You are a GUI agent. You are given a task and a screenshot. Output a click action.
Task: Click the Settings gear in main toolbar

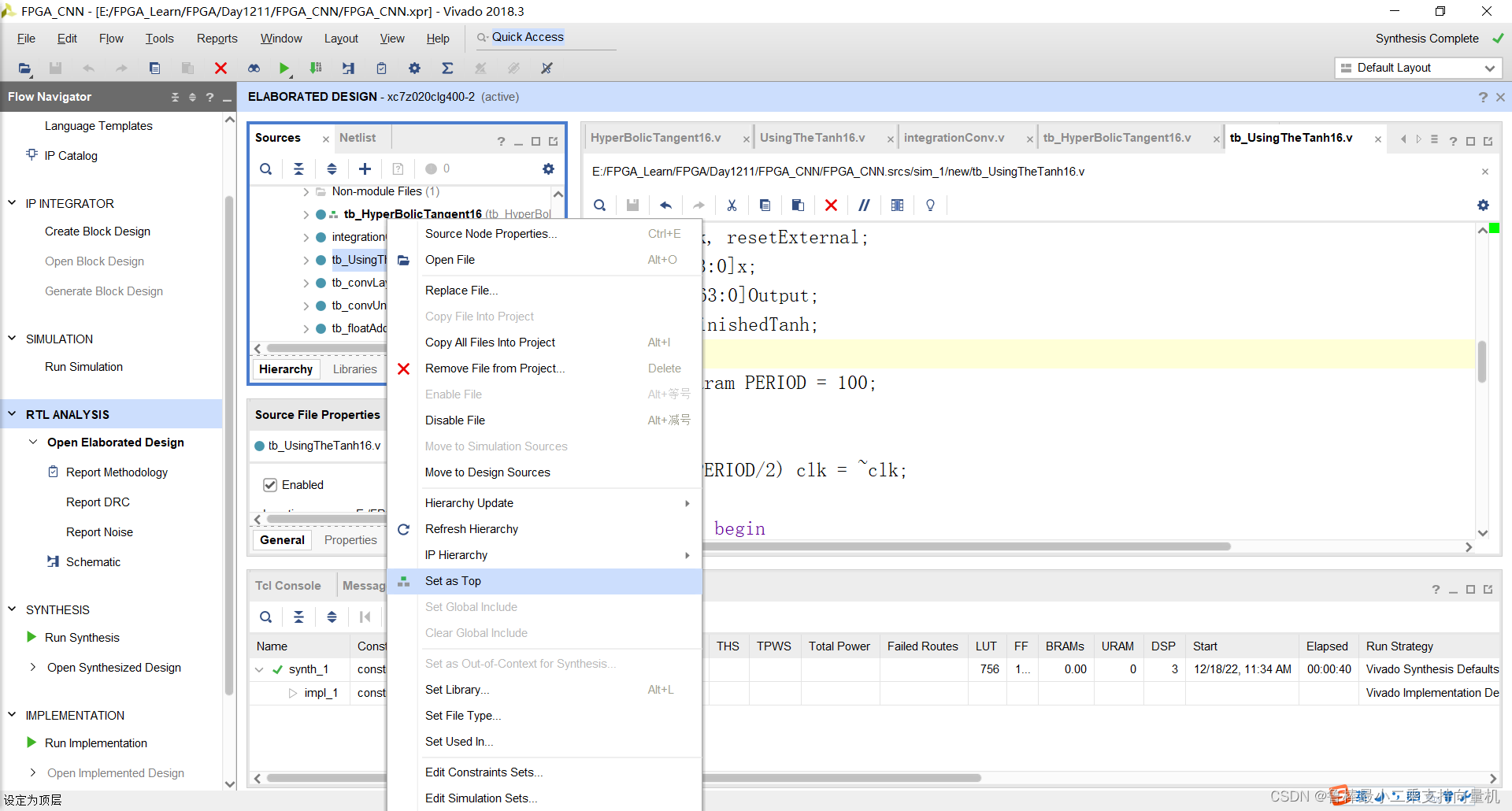coord(414,69)
